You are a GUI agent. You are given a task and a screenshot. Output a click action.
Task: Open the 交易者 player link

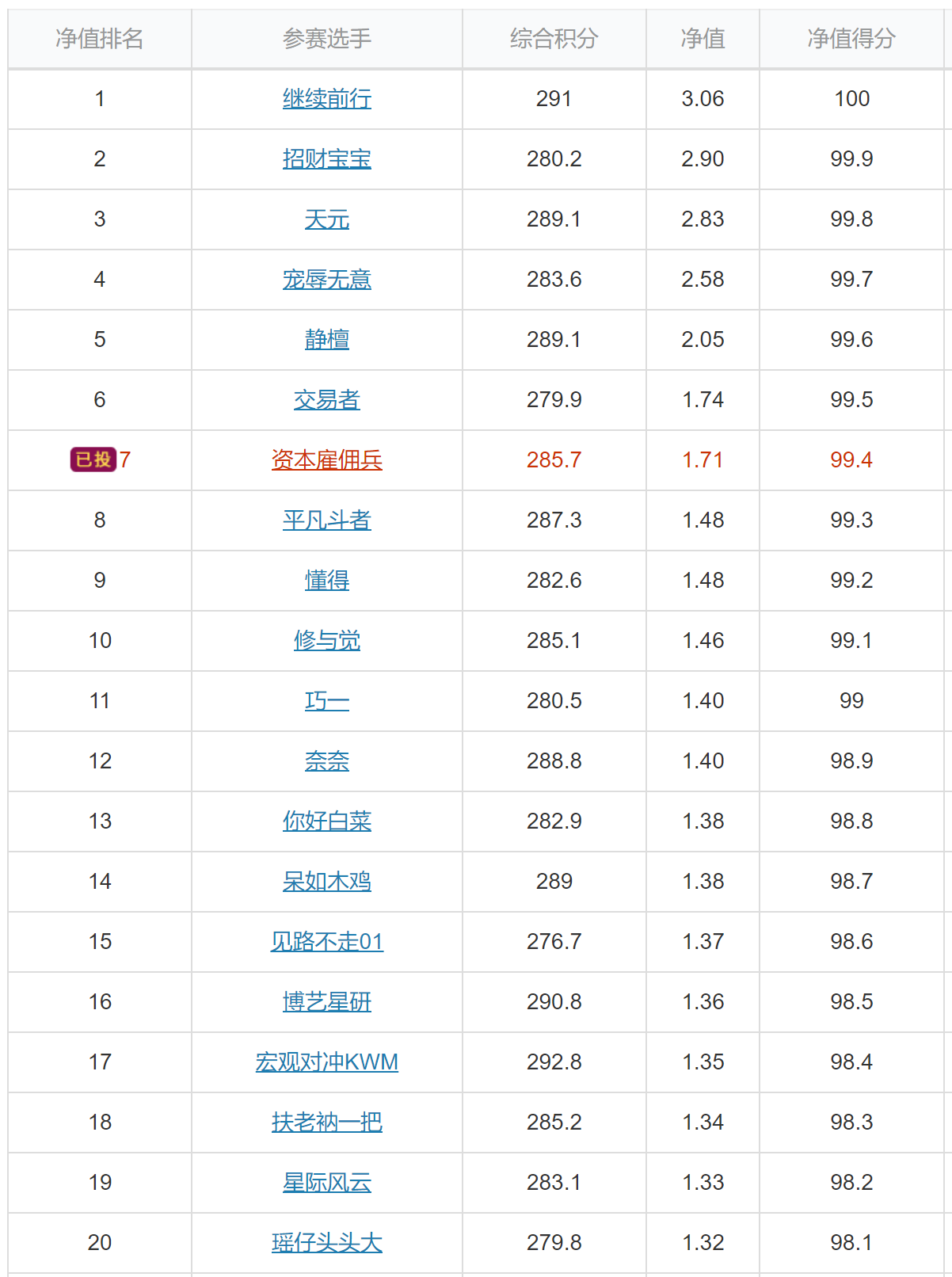[x=327, y=399]
